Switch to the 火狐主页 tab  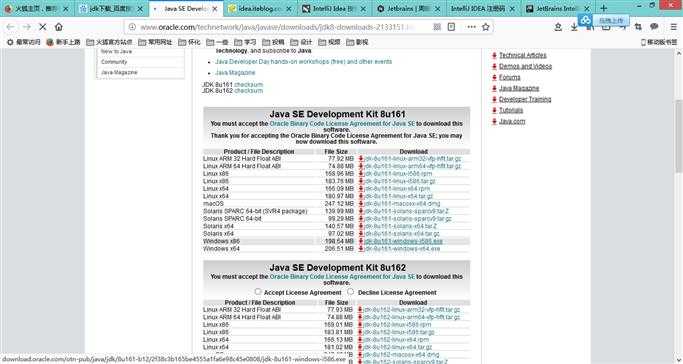coord(37,8)
